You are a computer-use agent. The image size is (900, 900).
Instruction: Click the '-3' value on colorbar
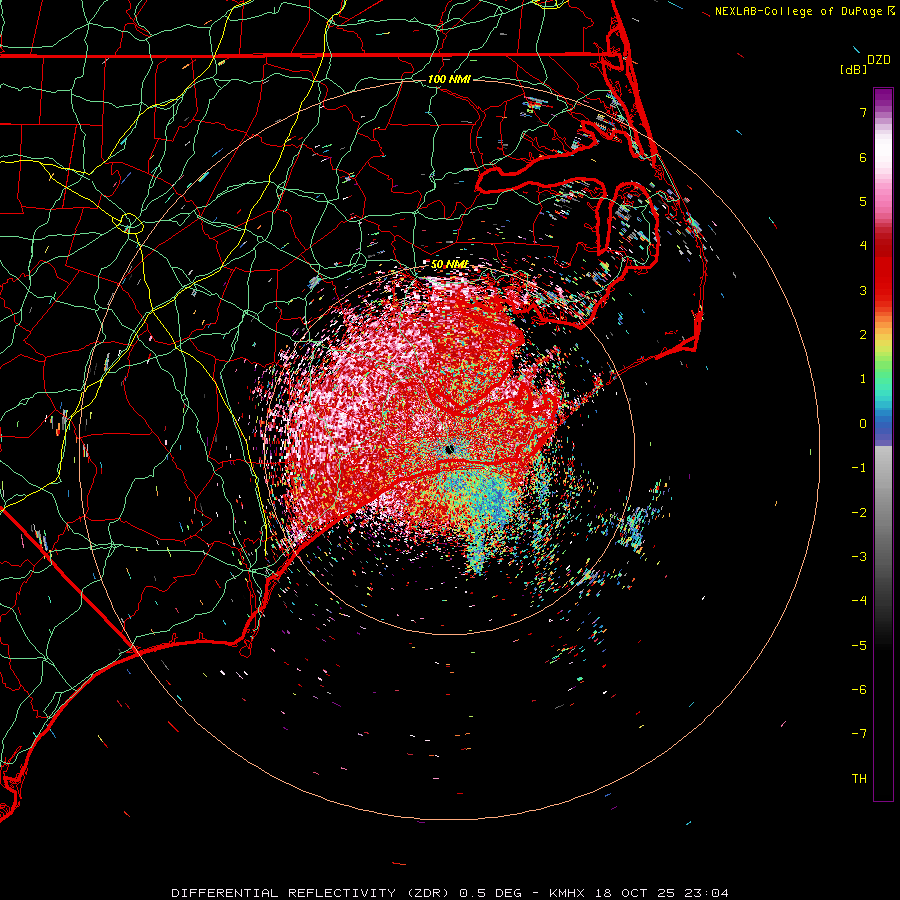[x=859, y=557]
